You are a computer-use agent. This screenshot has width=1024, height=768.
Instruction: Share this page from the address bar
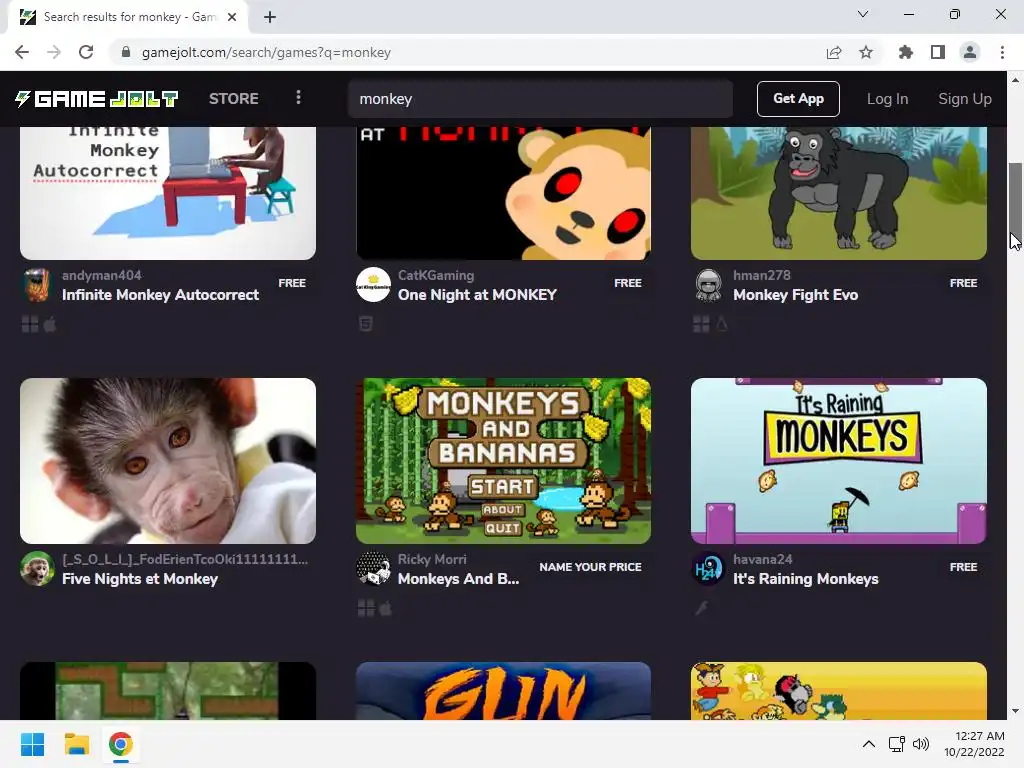point(834,52)
